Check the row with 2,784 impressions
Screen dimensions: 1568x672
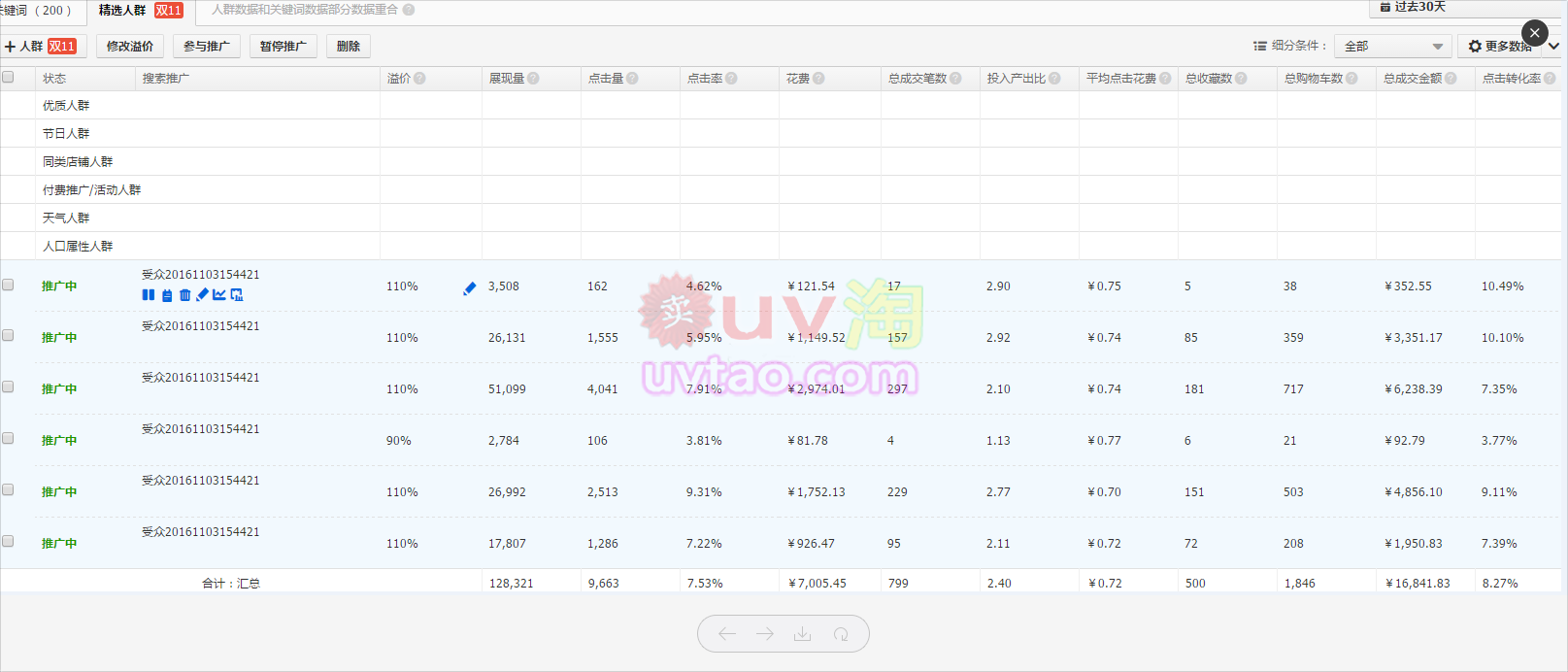(x=8, y=438)
